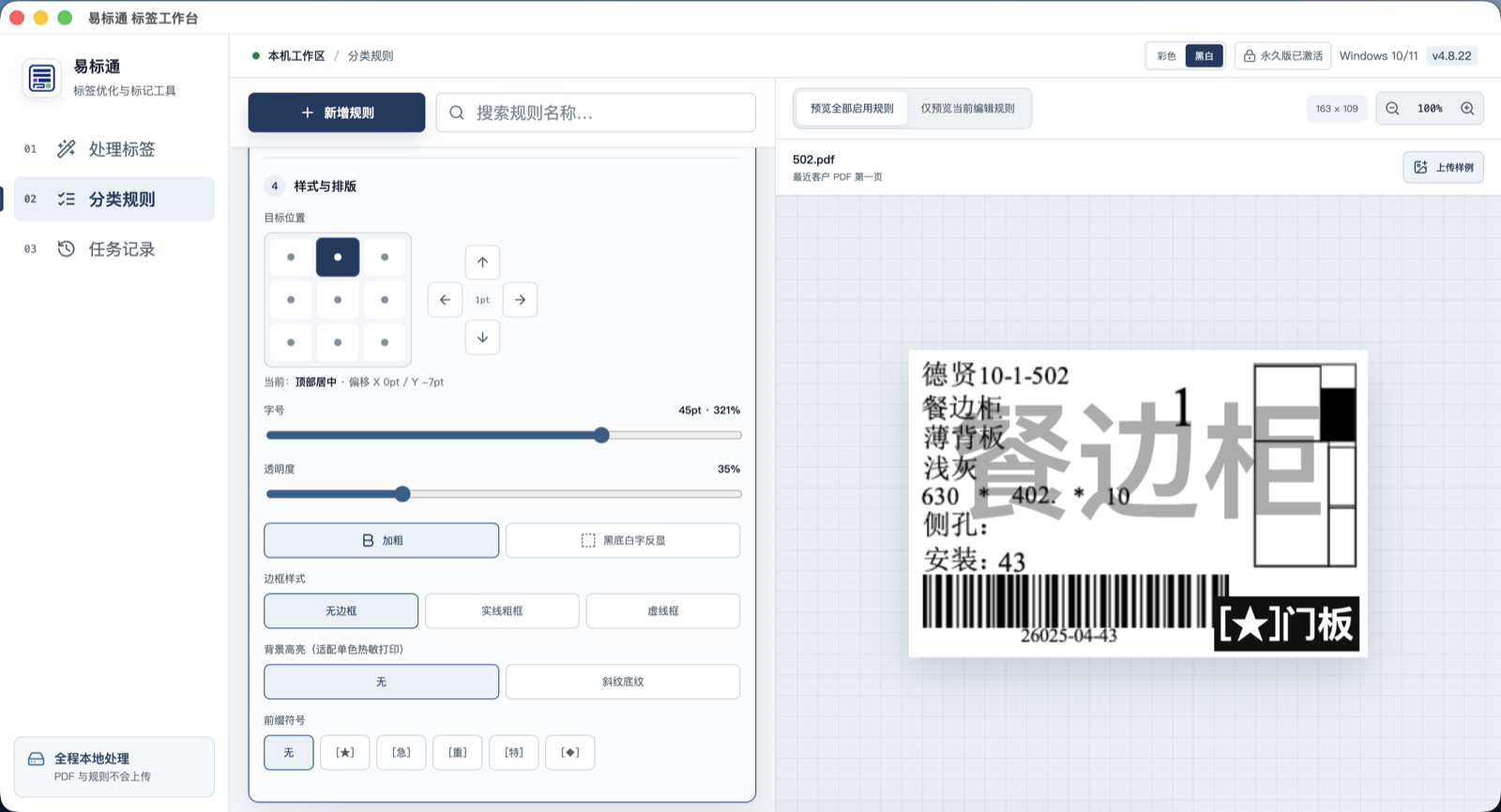Click the 35% opacity value
Screen dimensions: 1501x812
(x=729, y=469)
